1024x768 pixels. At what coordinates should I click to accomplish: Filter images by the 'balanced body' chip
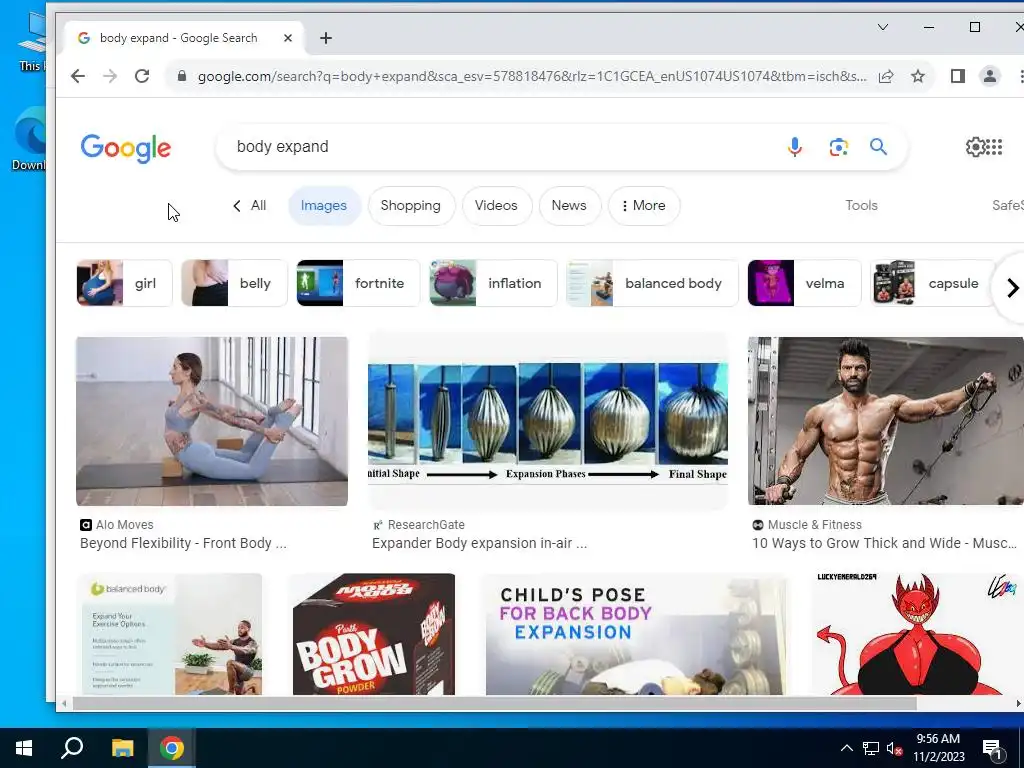click(652, 283)
